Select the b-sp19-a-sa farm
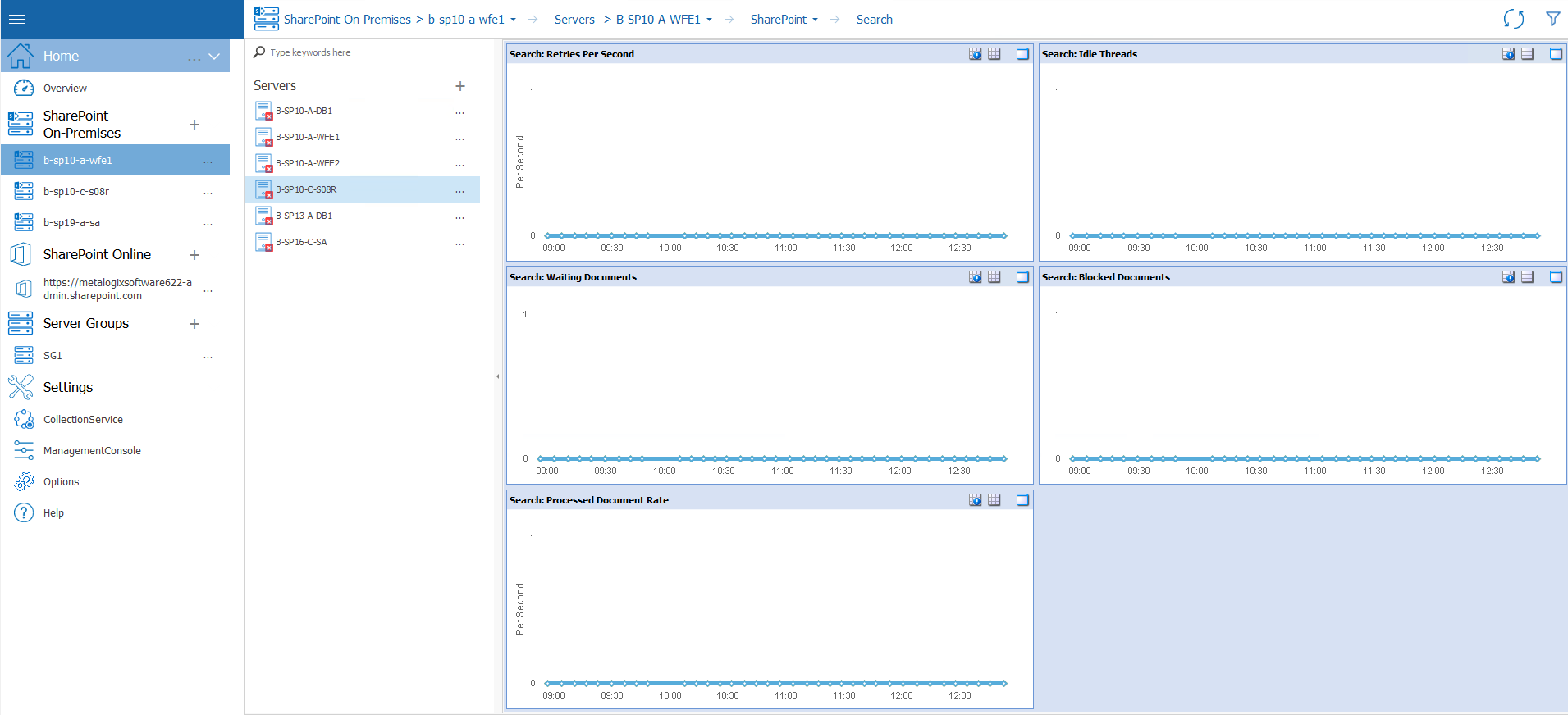Image resolution: width=1568 pixels, height=715 pixels. coord(71,222)
